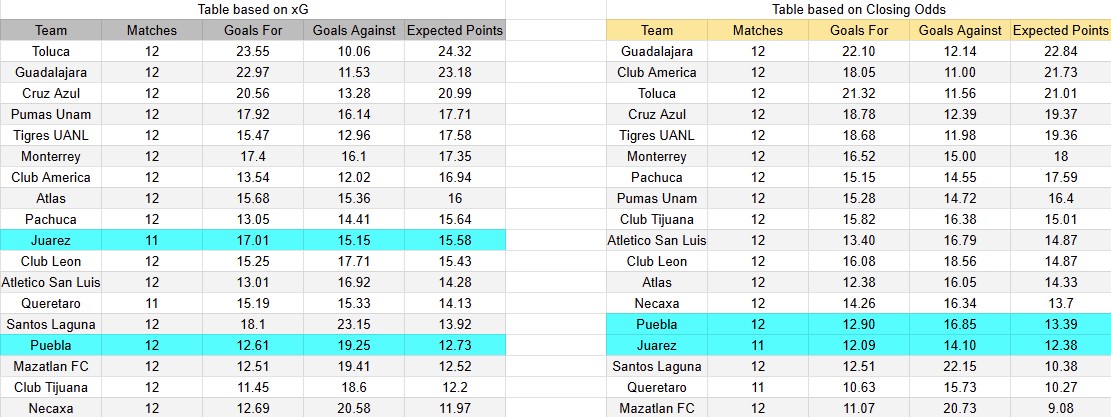Select the 22.84 expected points cell
1111x417 pixels.
pos(1060,51)
